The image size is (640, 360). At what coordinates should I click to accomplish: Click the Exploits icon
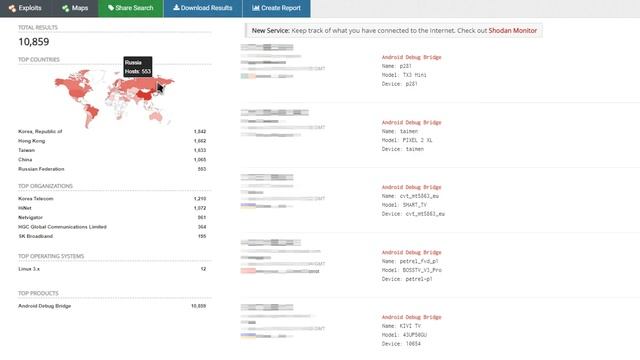(x=12, y=8)
